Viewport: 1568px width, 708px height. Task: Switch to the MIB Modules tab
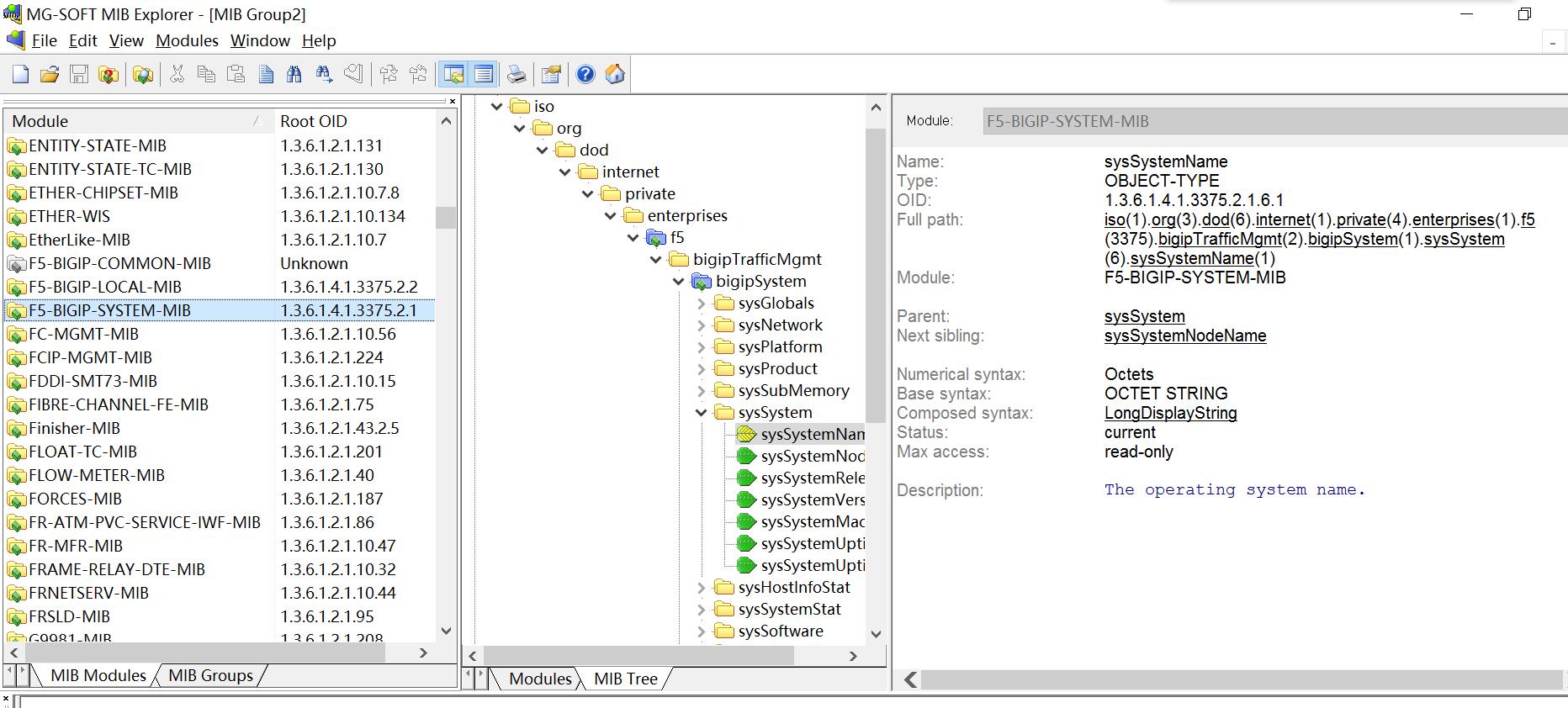pos(98,675)
